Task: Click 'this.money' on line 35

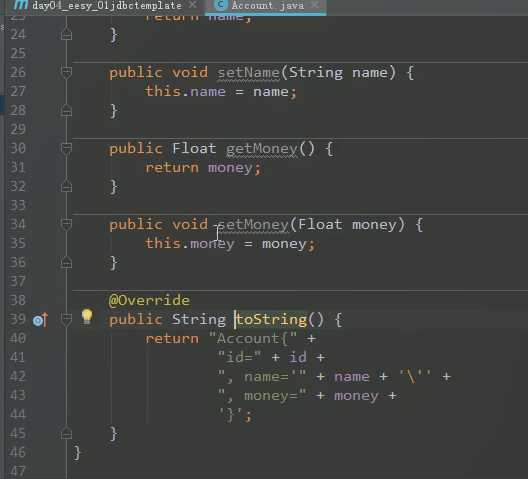Action: pos(190,244)
